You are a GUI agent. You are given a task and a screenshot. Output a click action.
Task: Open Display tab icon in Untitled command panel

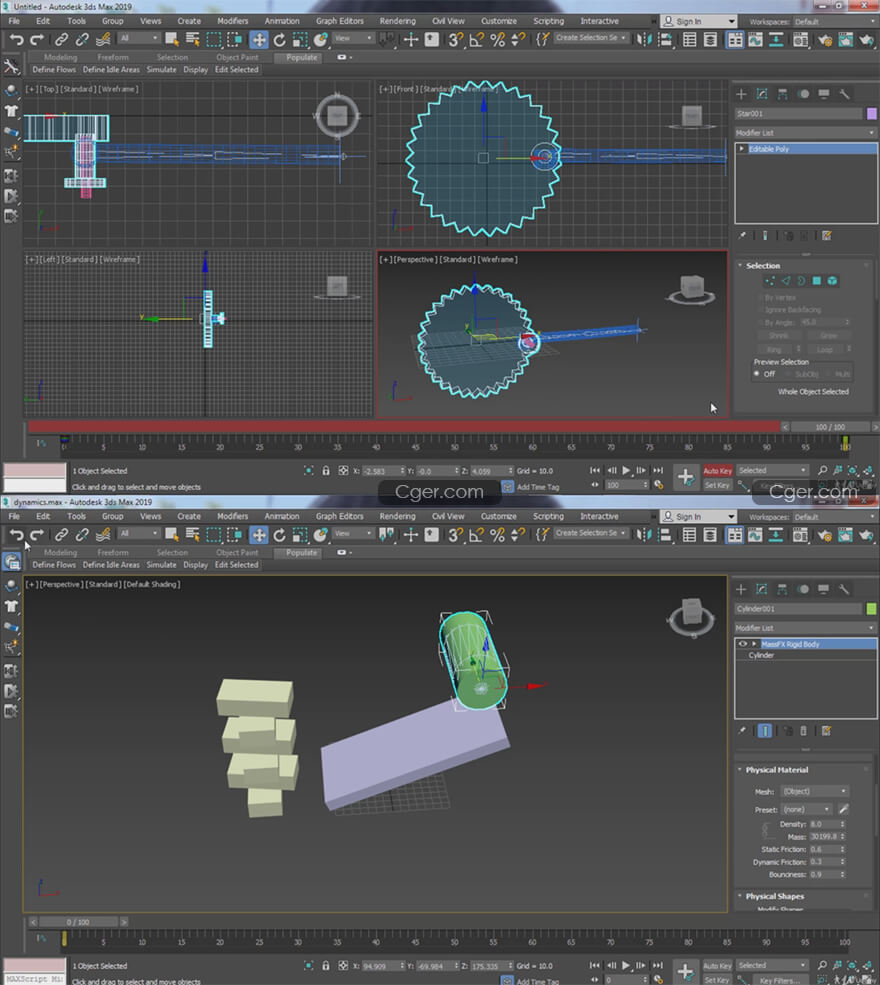(x=824, y=94)
